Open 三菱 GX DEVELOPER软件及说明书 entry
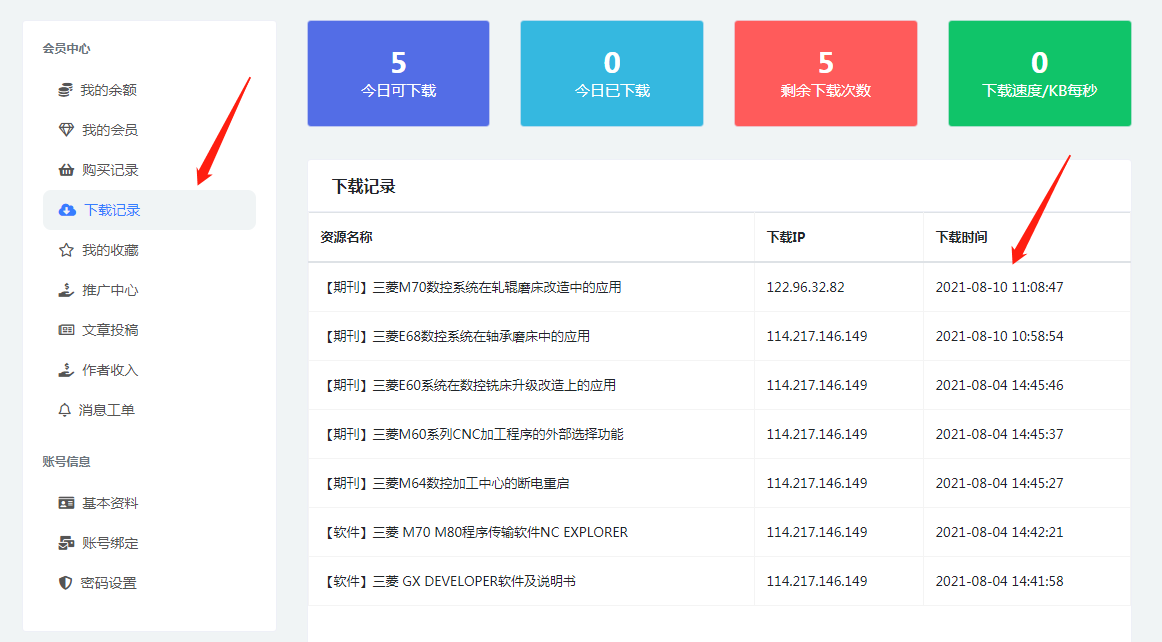The image size is (1162, 642). pos(448,580)
